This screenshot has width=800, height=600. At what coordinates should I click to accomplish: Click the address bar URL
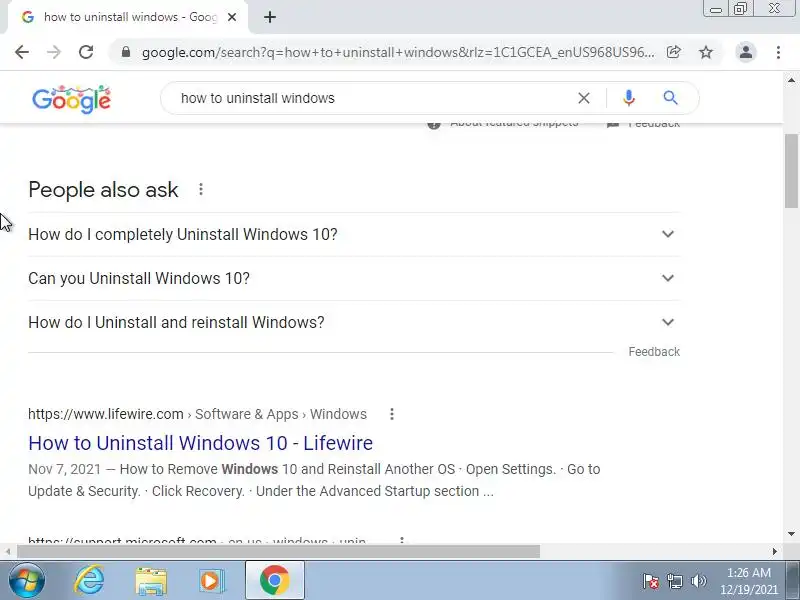(398, 52)
